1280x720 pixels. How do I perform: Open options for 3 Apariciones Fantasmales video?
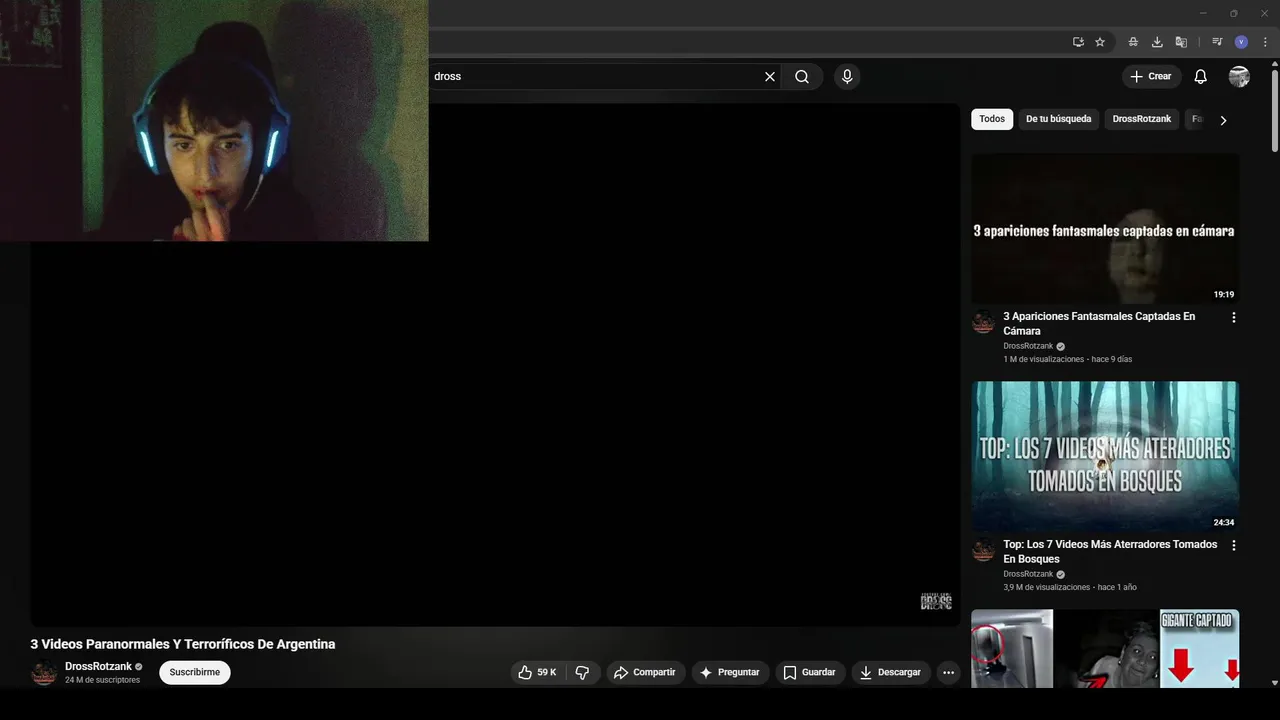1233,317
